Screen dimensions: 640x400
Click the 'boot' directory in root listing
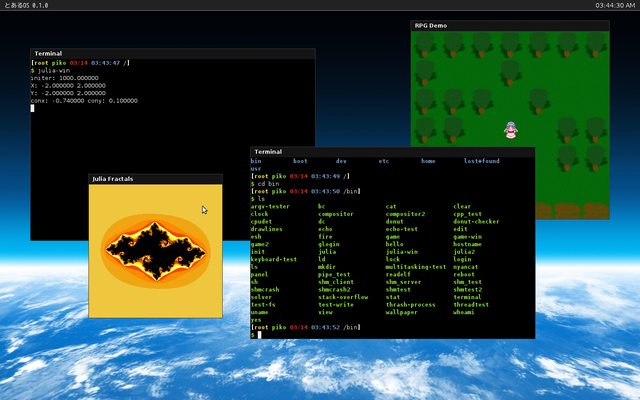pyautogui.click(x=300, y=161)
